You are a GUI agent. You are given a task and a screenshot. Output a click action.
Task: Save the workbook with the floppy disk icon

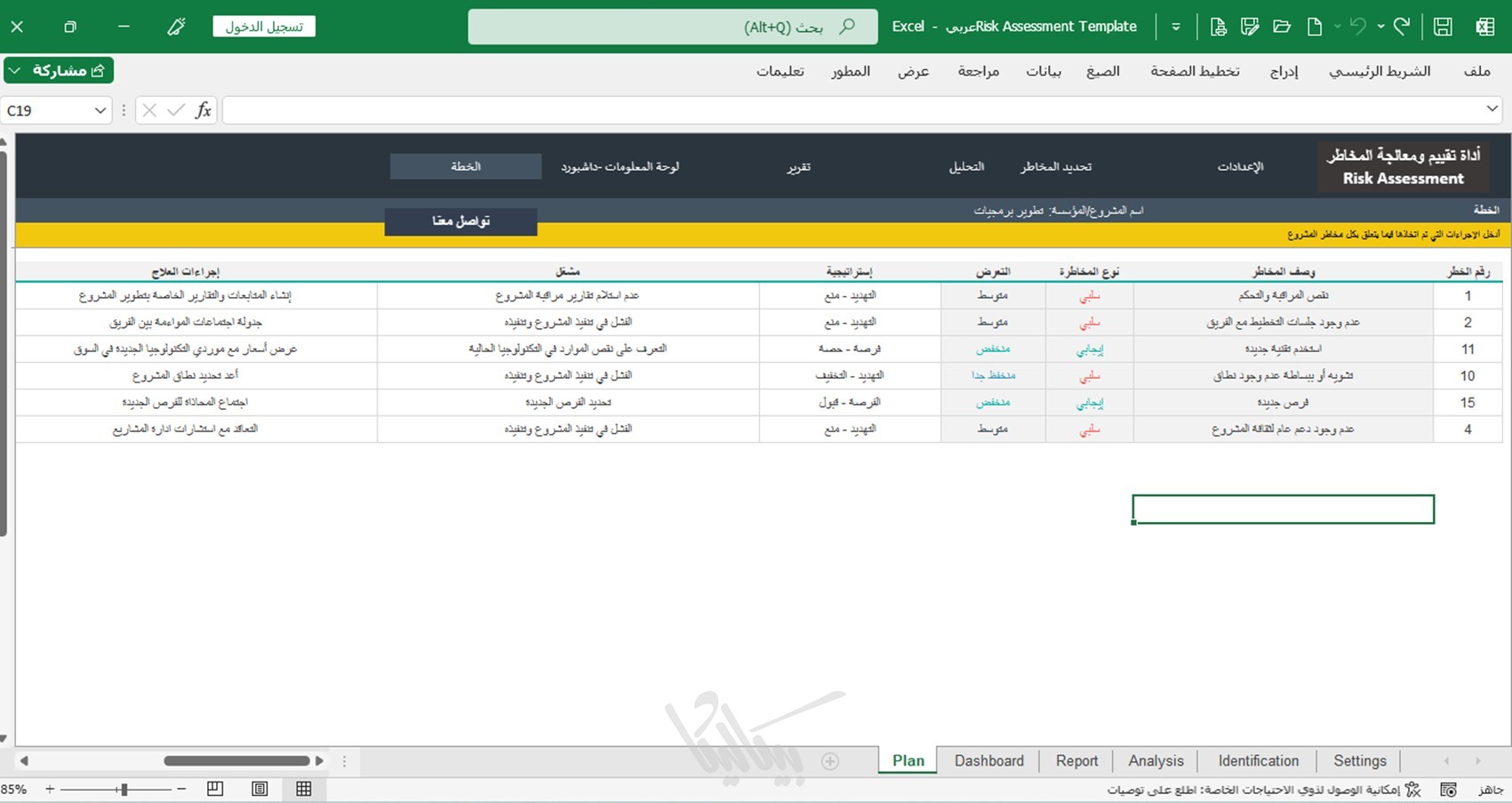click(1443, 27)
